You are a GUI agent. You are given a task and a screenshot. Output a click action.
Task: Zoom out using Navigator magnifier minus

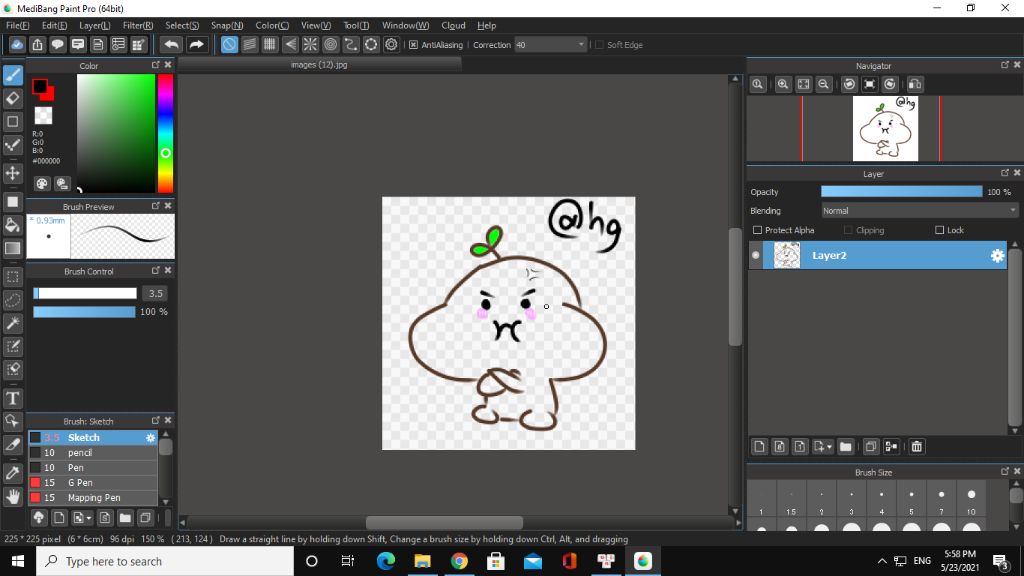tap(824, 84)
